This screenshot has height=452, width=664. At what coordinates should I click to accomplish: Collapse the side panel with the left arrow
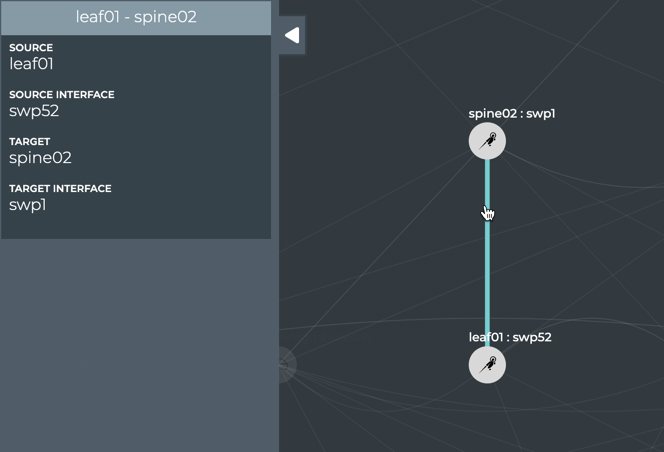point(292,35)
